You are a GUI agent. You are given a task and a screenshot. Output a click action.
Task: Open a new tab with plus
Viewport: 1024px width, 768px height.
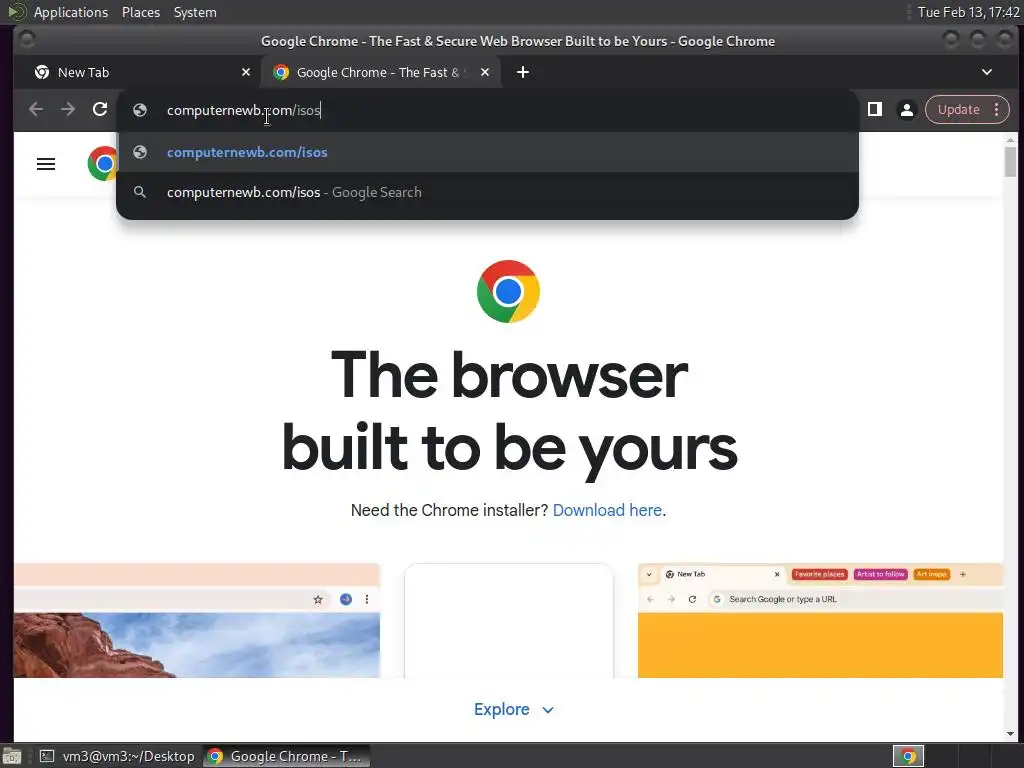[522, 72]
